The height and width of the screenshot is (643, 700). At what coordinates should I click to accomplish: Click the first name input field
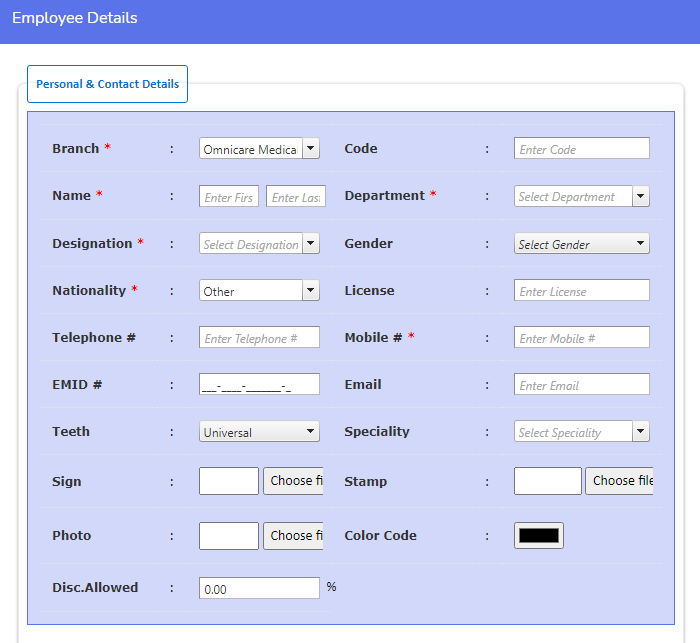tap(229, 197)
